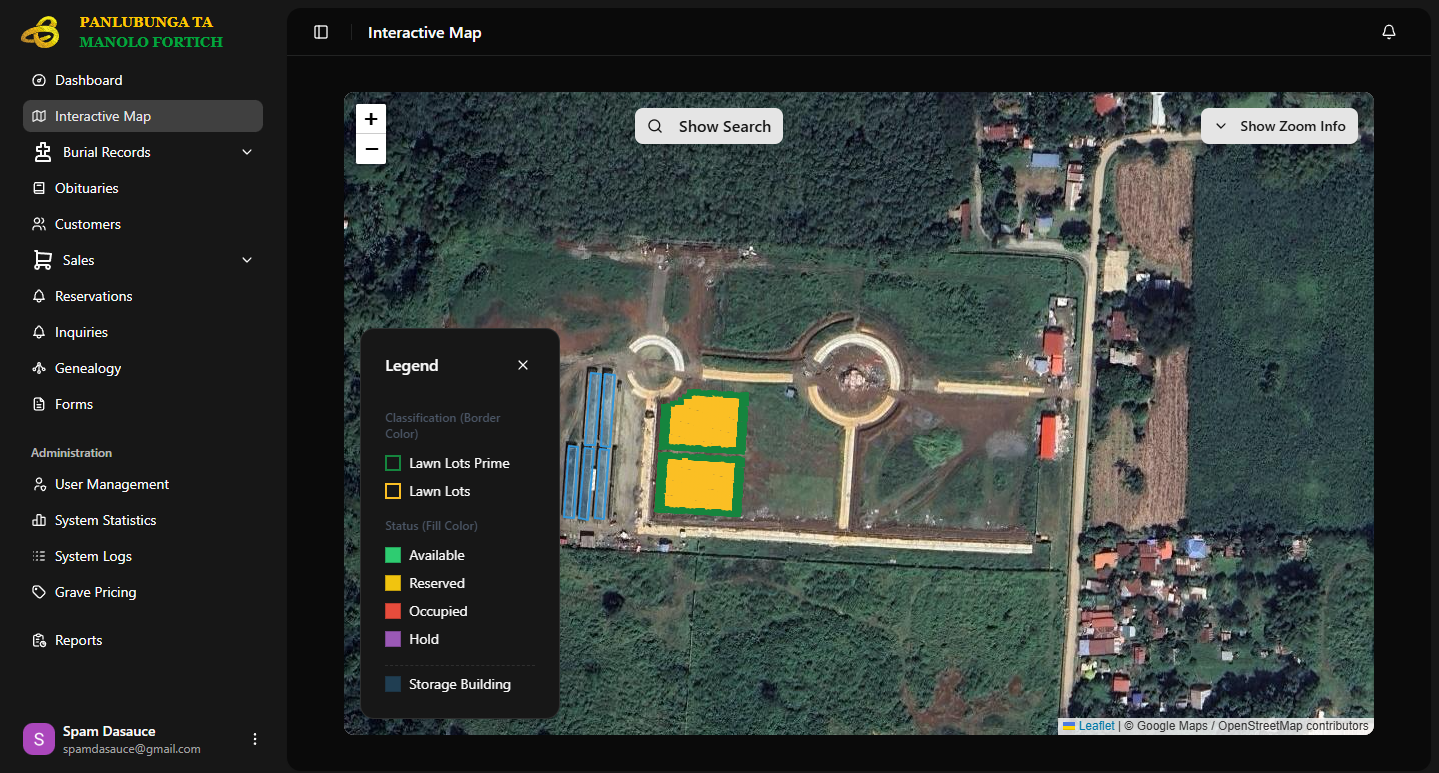
Task: Toggle the sidebar panel icon
Action: pyautogui.click(x=321, y=32)
